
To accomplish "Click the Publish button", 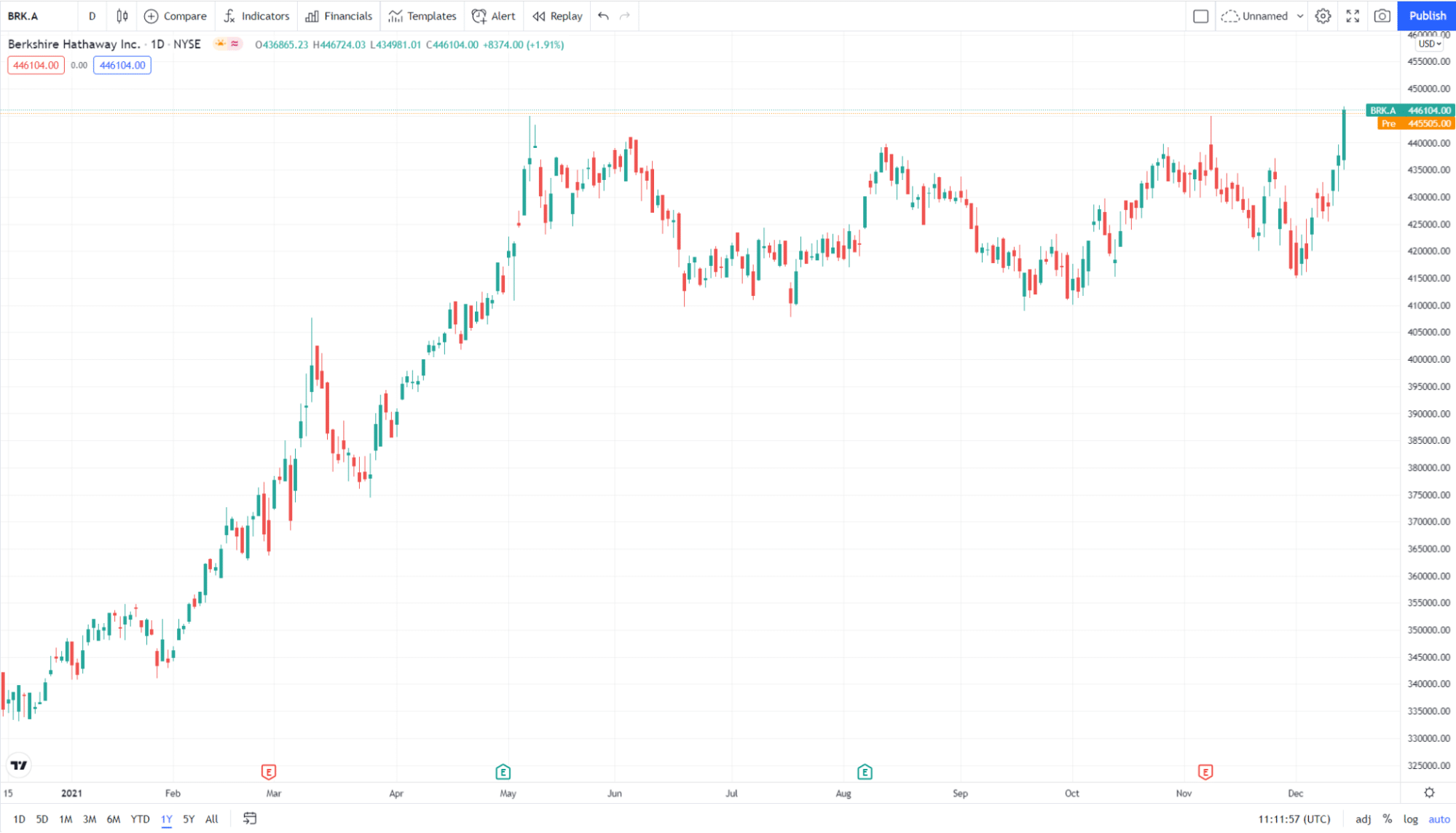I will [1427, 16].
